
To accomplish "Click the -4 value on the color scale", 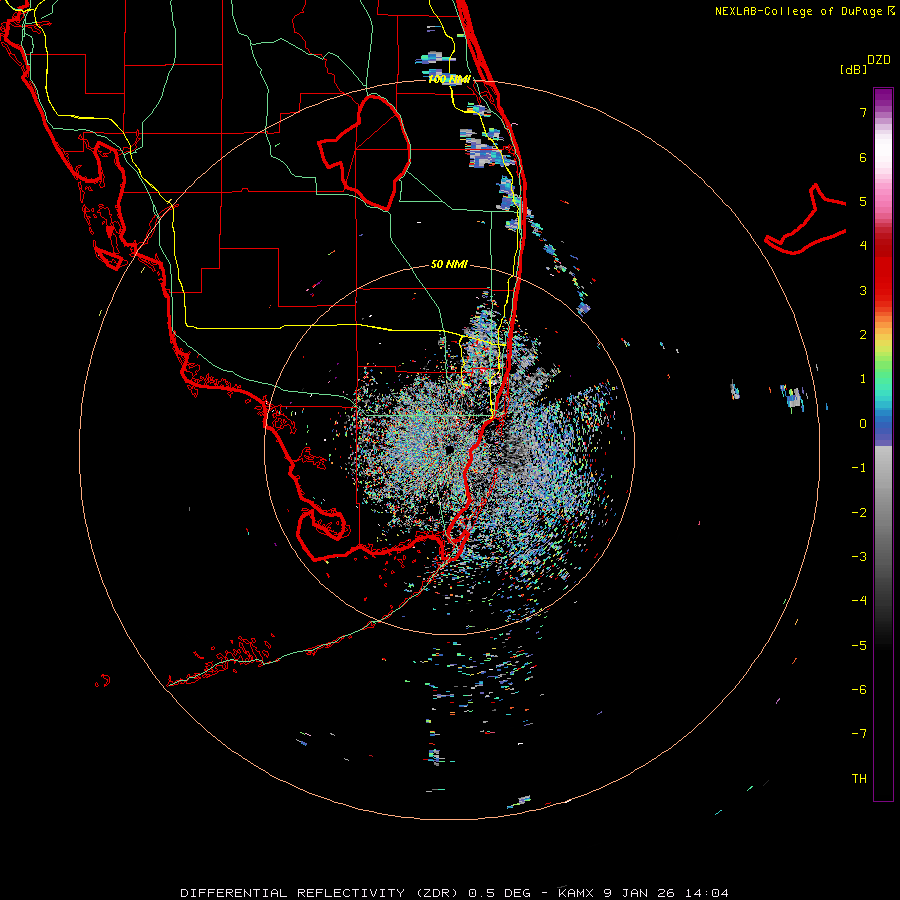I will (x=859, y=600).
